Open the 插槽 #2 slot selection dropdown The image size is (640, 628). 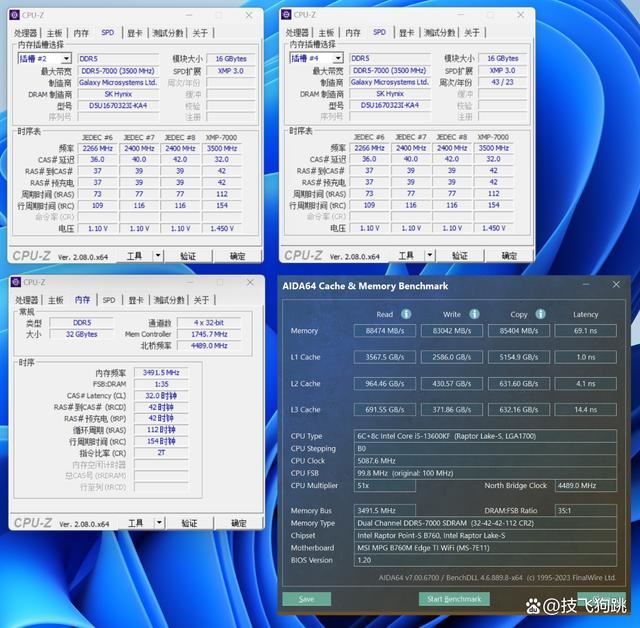[66, 59]
